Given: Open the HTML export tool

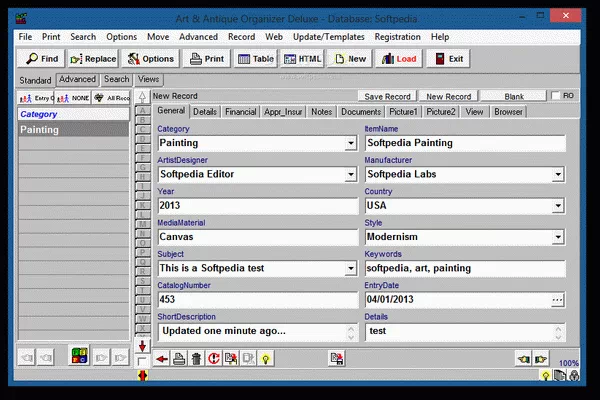Looking at the screenshot, I should (301, 59).
